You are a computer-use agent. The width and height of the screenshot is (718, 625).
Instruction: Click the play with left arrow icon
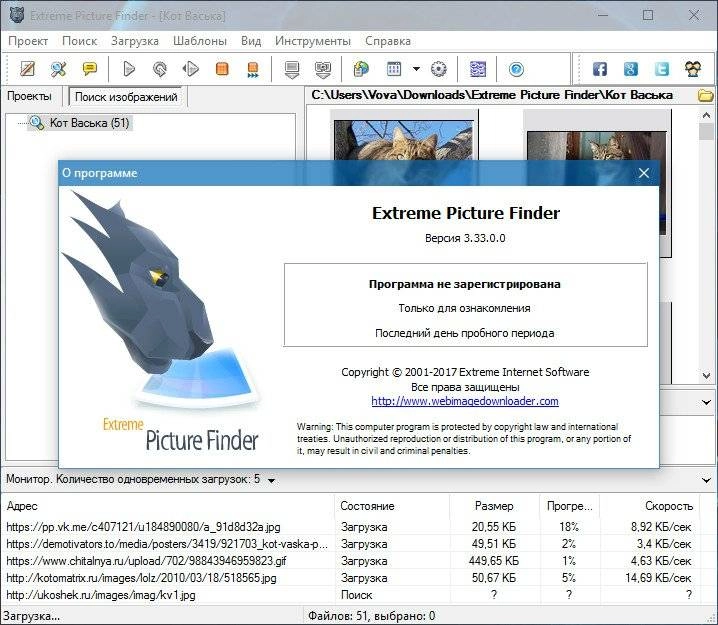coord(190,69)
